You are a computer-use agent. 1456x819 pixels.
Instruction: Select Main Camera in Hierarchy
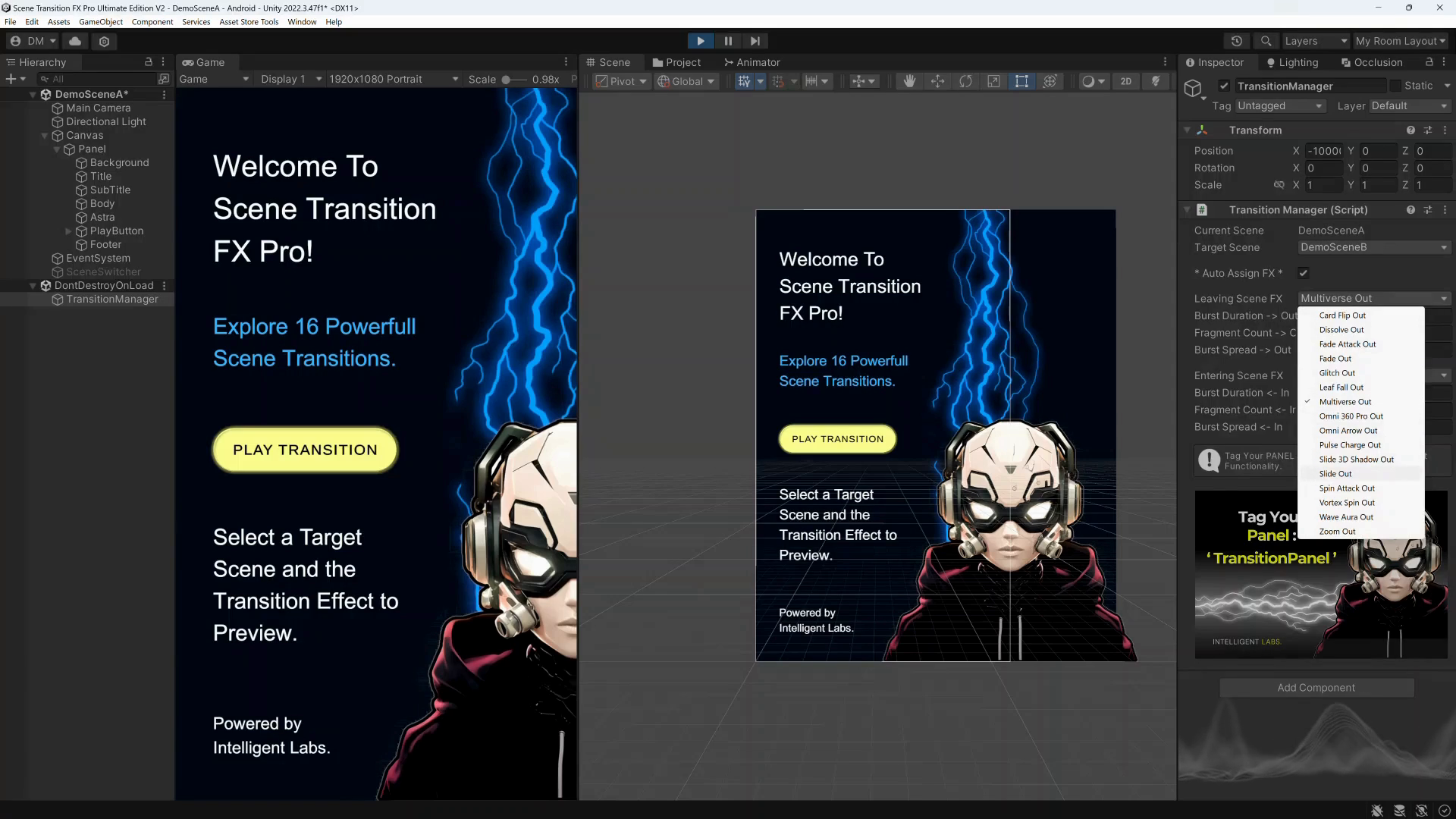click(98, 108)
